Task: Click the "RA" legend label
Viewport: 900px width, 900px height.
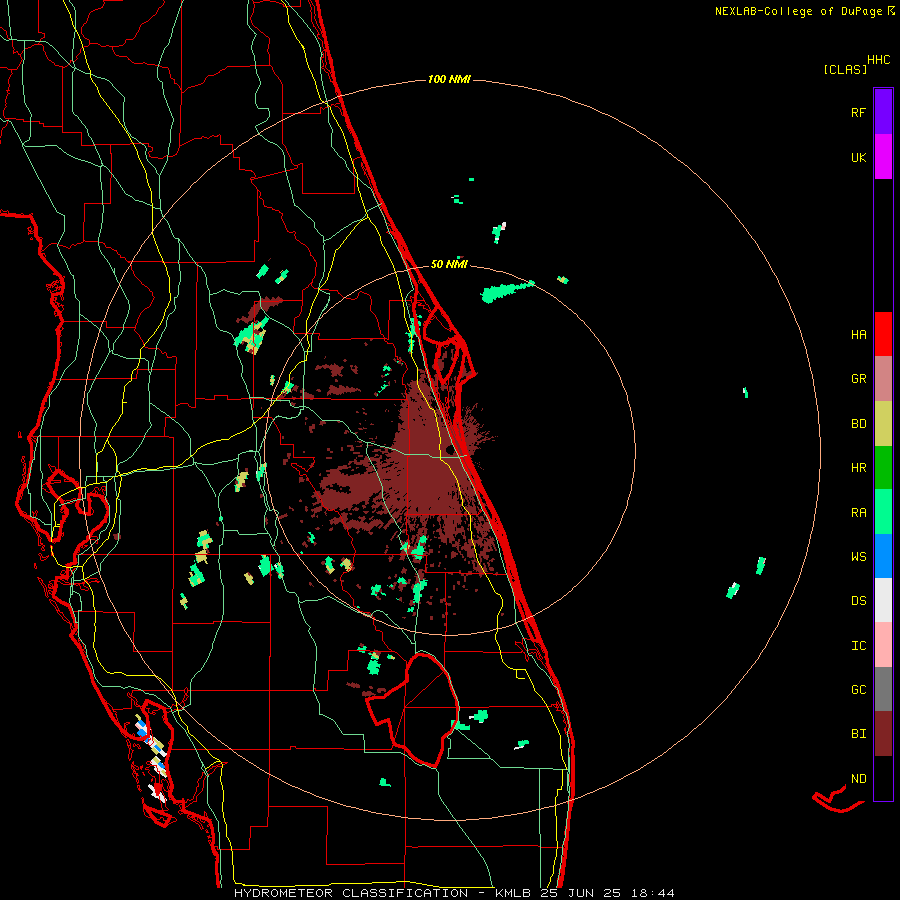Action: tap(858, 512)
